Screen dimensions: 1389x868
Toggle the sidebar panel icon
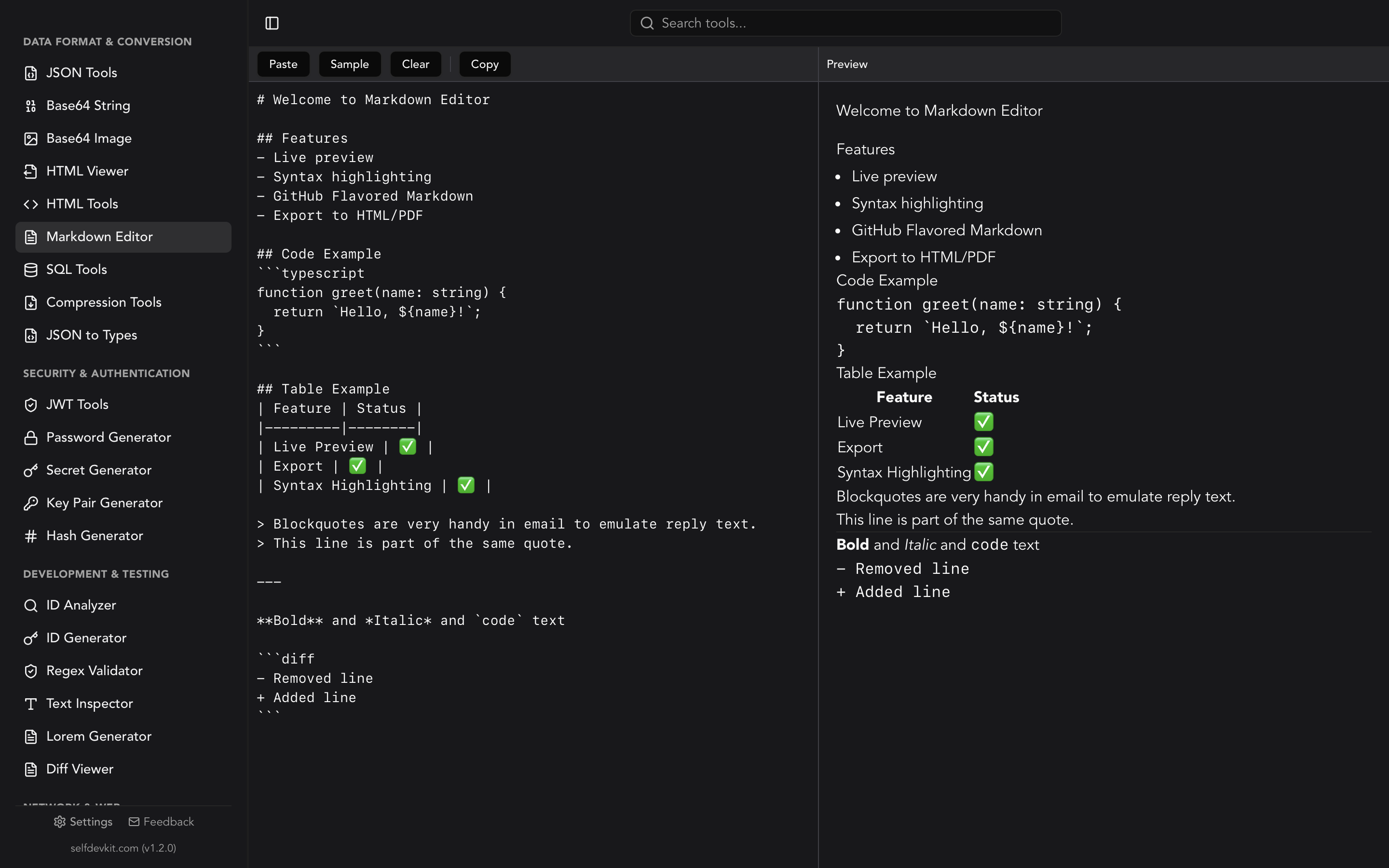272,23
